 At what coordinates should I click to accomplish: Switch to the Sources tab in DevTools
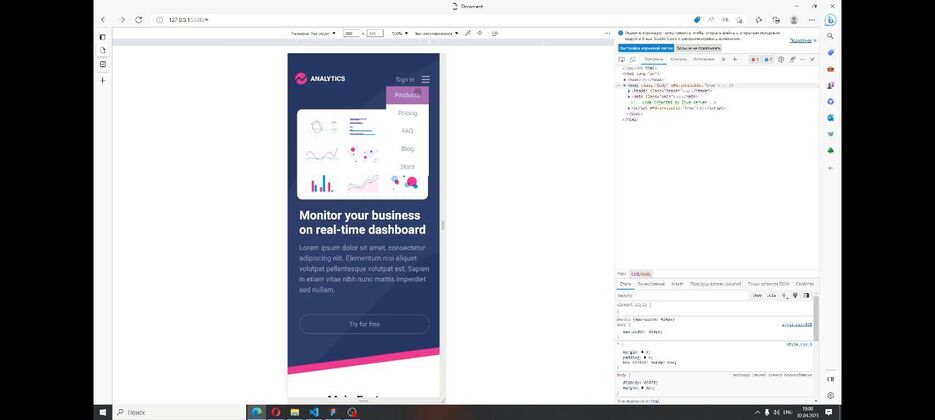(704, 59)
